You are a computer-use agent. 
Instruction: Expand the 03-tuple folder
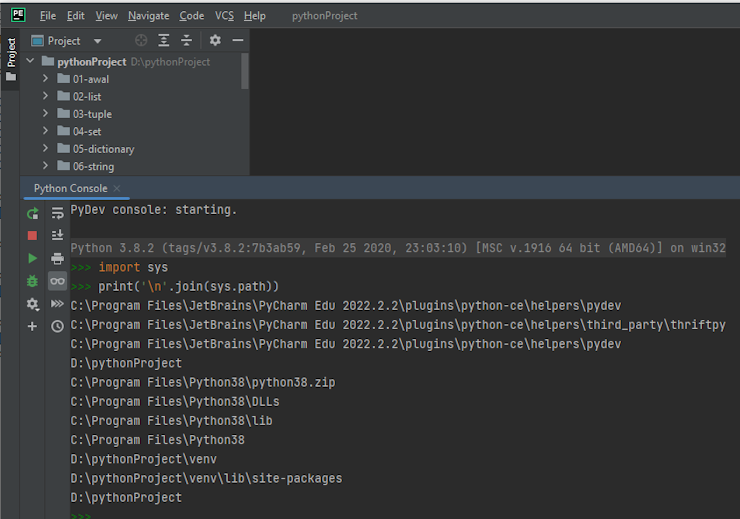coord(45,113)
